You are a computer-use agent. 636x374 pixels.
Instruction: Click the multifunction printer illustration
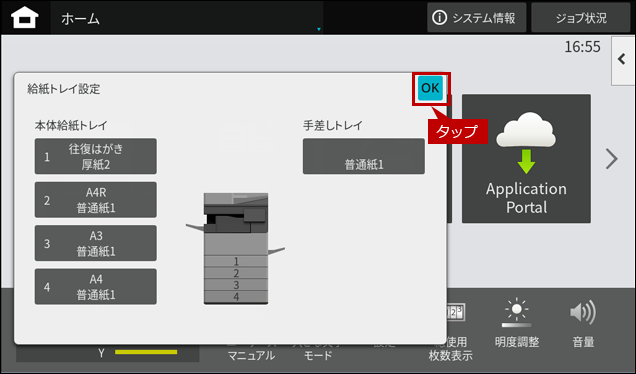pyautogui.click(x=236, y=248)
